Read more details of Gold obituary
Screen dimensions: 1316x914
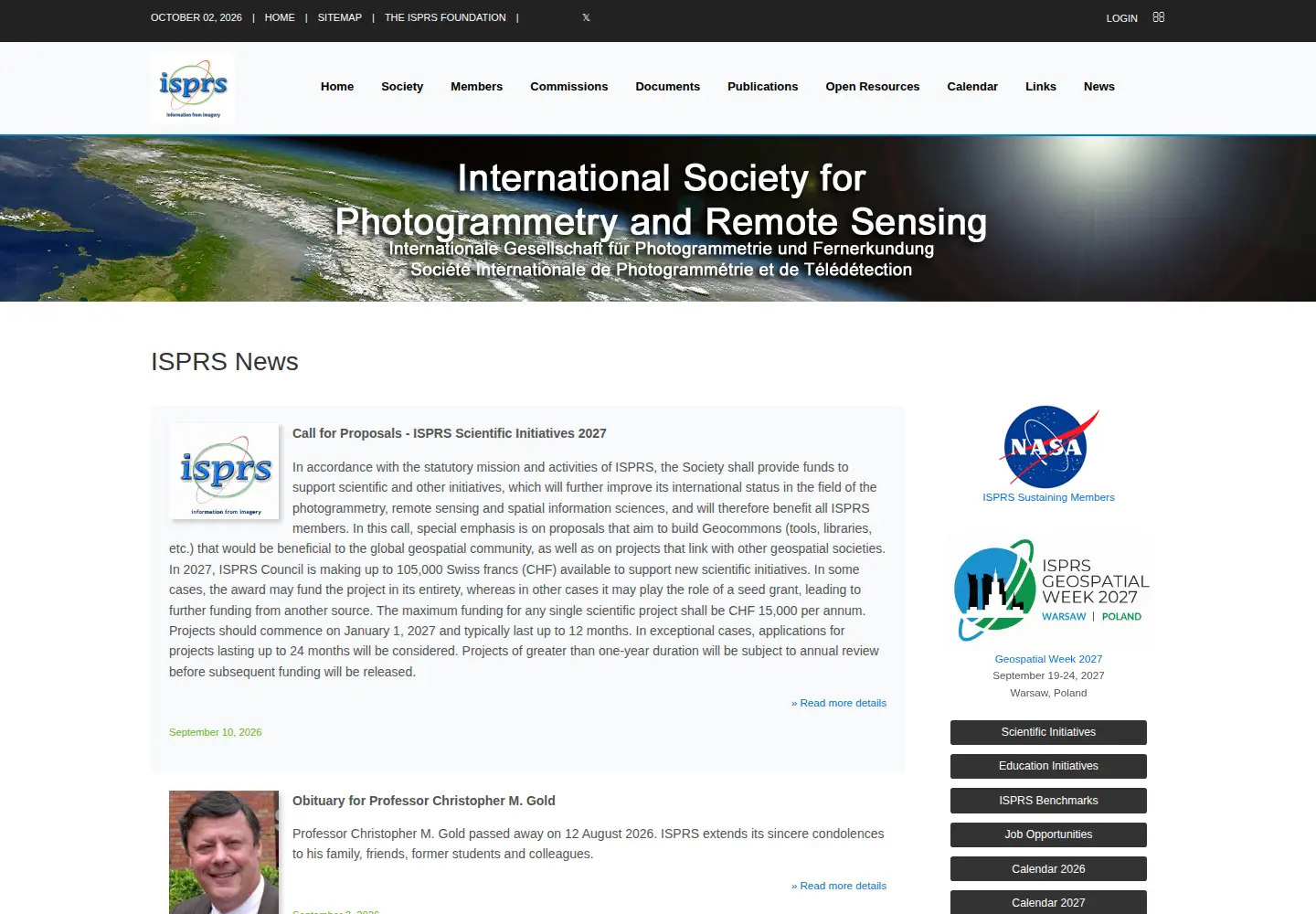pos(839,886)
